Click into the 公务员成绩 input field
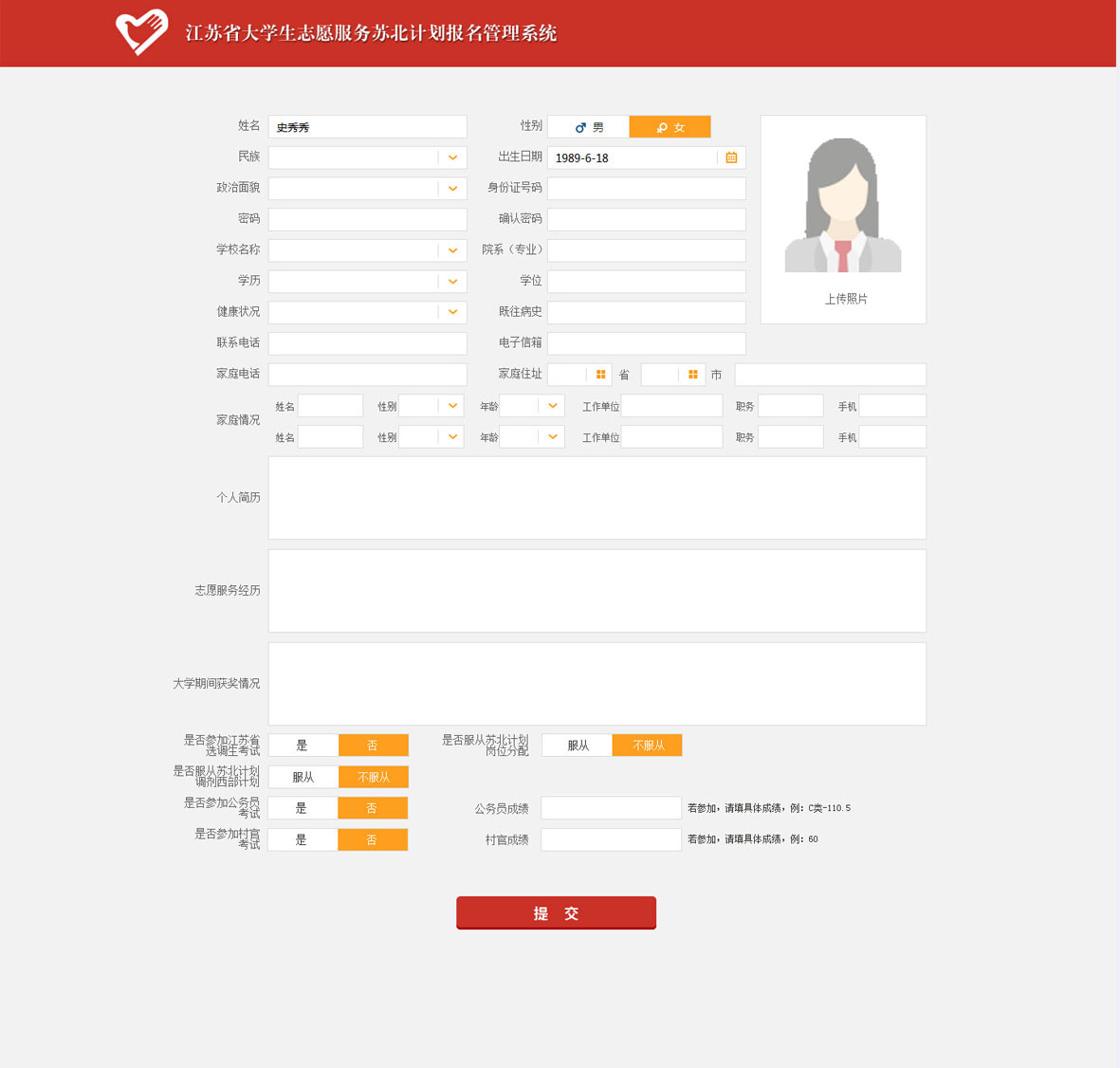Image resolution: width=1120 pixels, height=1068 pixels. click(x=611, y=808)
